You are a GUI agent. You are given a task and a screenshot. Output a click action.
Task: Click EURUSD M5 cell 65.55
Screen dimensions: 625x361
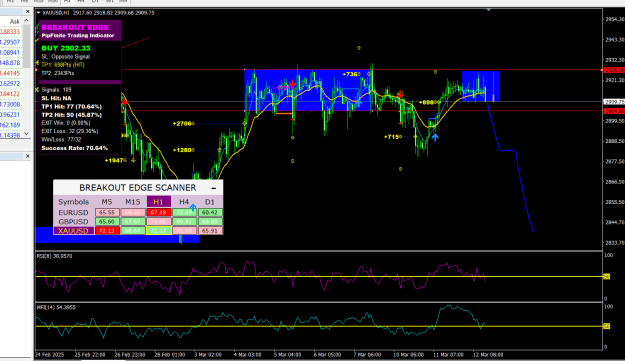point(107,212)
